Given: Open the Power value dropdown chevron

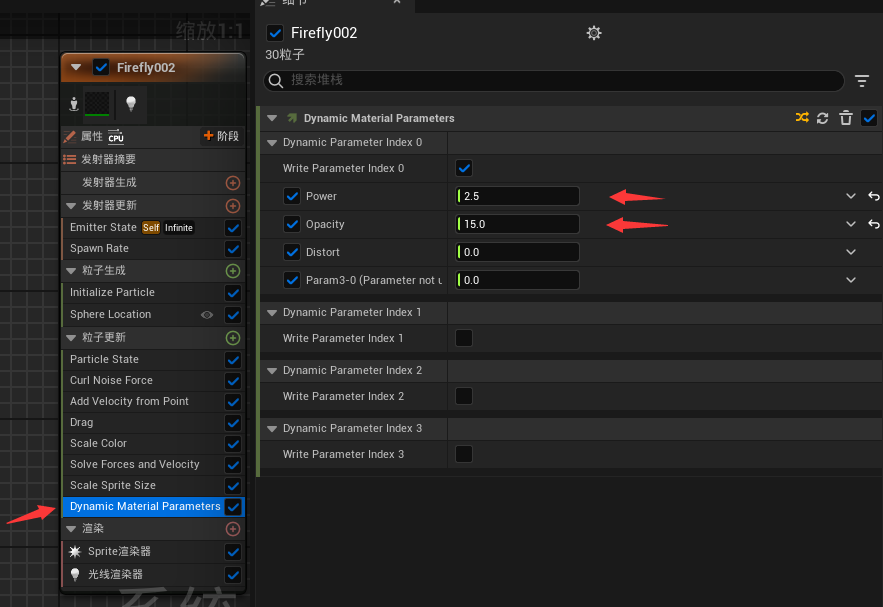Looking at the screenshot, I should pyautogui.click(x=851, y=196).
